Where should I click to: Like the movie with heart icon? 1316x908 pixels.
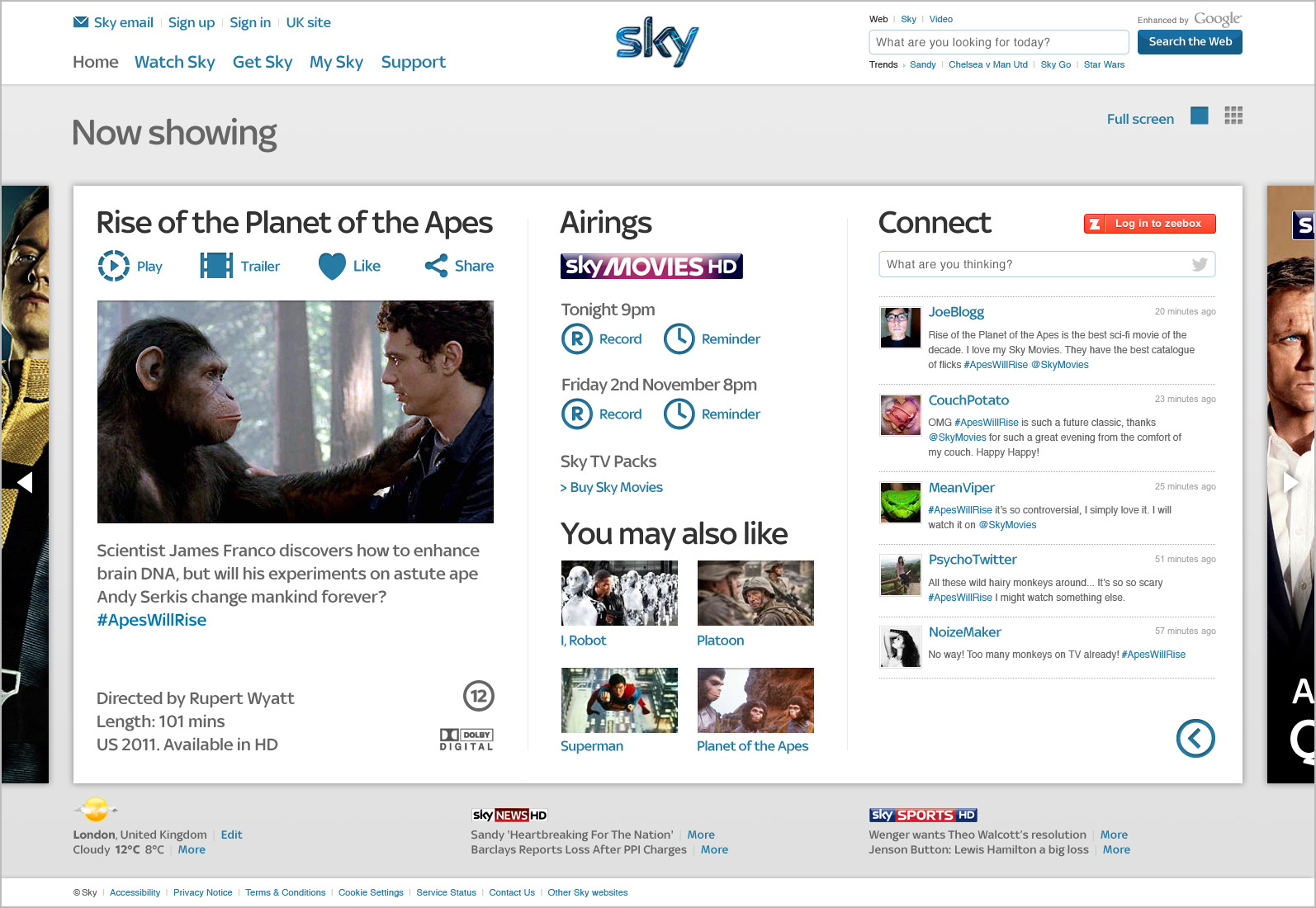click(332, 266)
